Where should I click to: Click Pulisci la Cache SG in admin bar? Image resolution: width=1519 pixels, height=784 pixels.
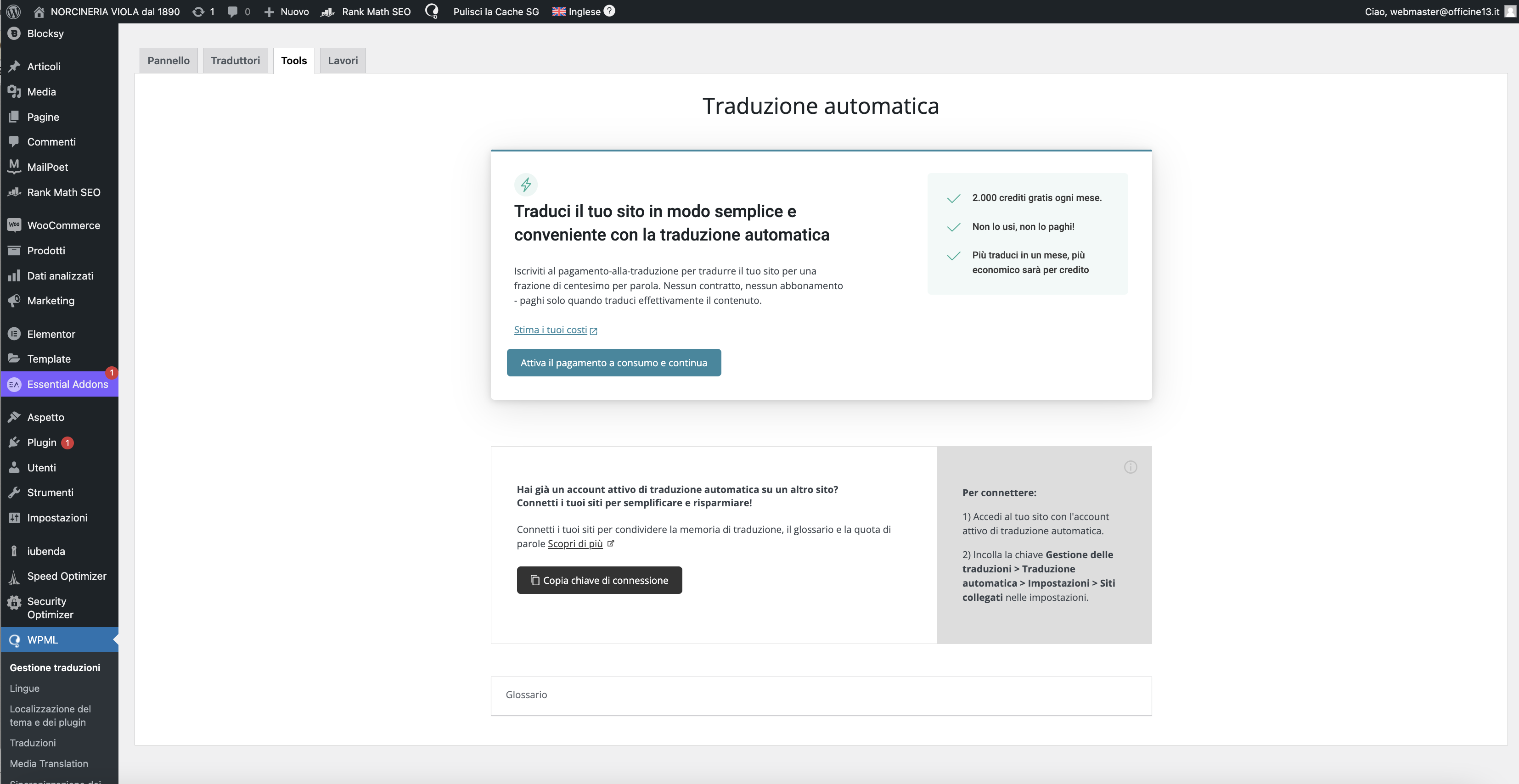[496, 12]
